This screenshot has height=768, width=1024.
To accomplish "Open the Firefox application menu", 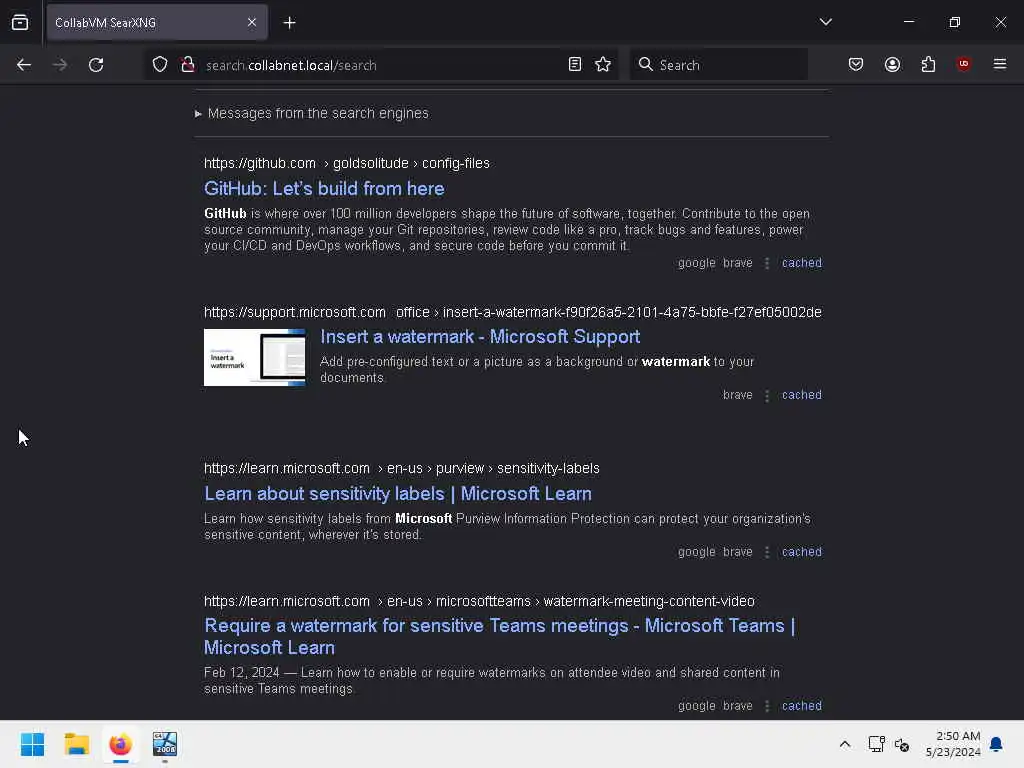I will 1000,64.
